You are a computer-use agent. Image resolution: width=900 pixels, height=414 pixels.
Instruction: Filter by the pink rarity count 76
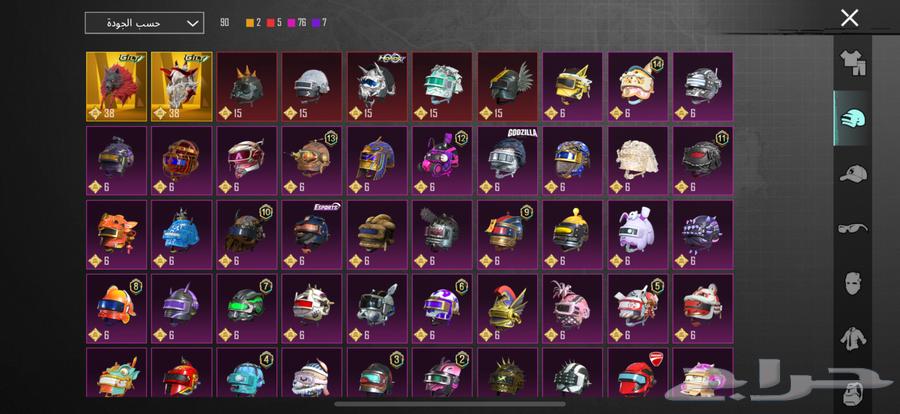[297, 23]
